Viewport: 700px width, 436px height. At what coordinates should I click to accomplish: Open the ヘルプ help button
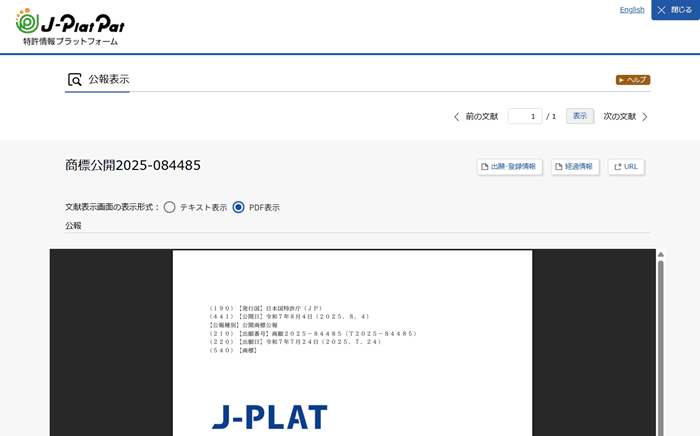(633, 80)
